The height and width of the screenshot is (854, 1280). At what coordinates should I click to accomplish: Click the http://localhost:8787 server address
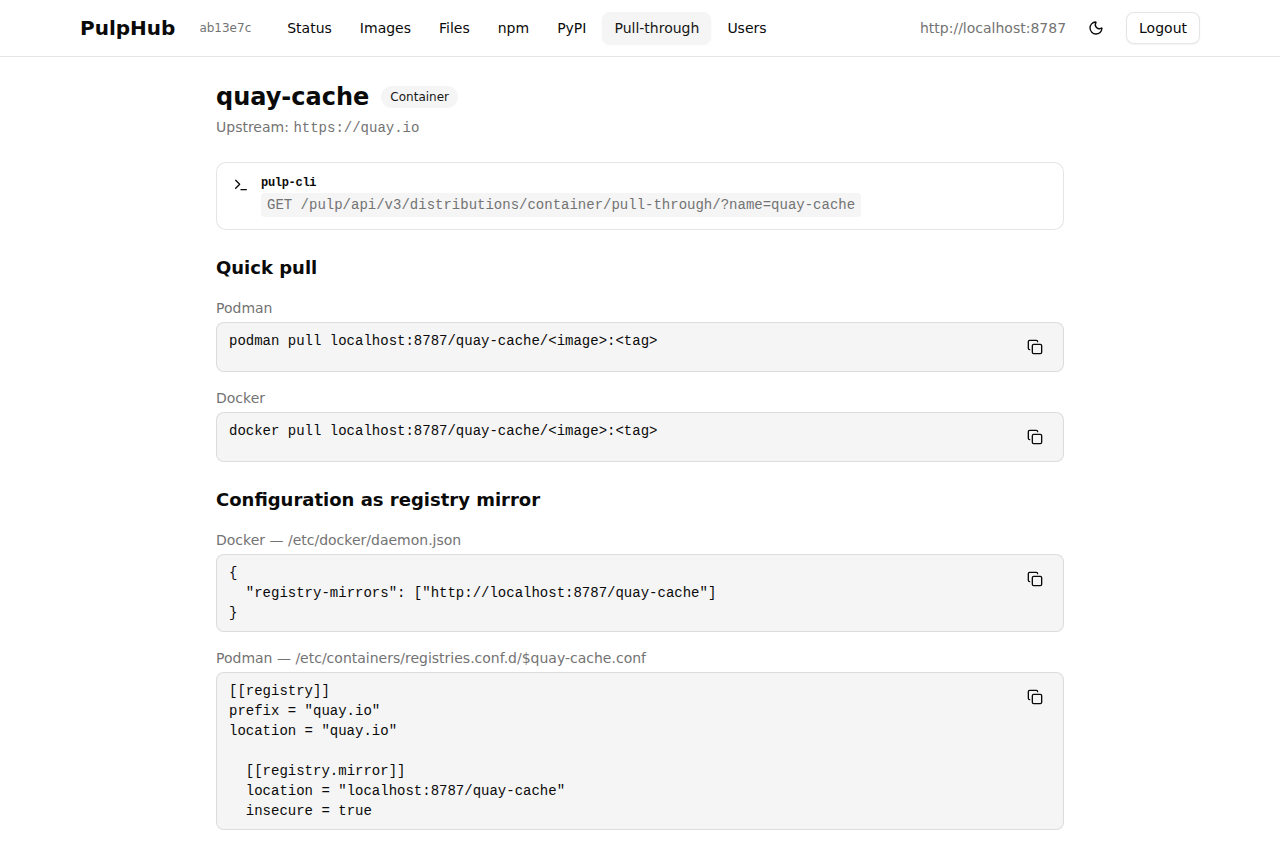pyautogui.click(x=992, y=28)
